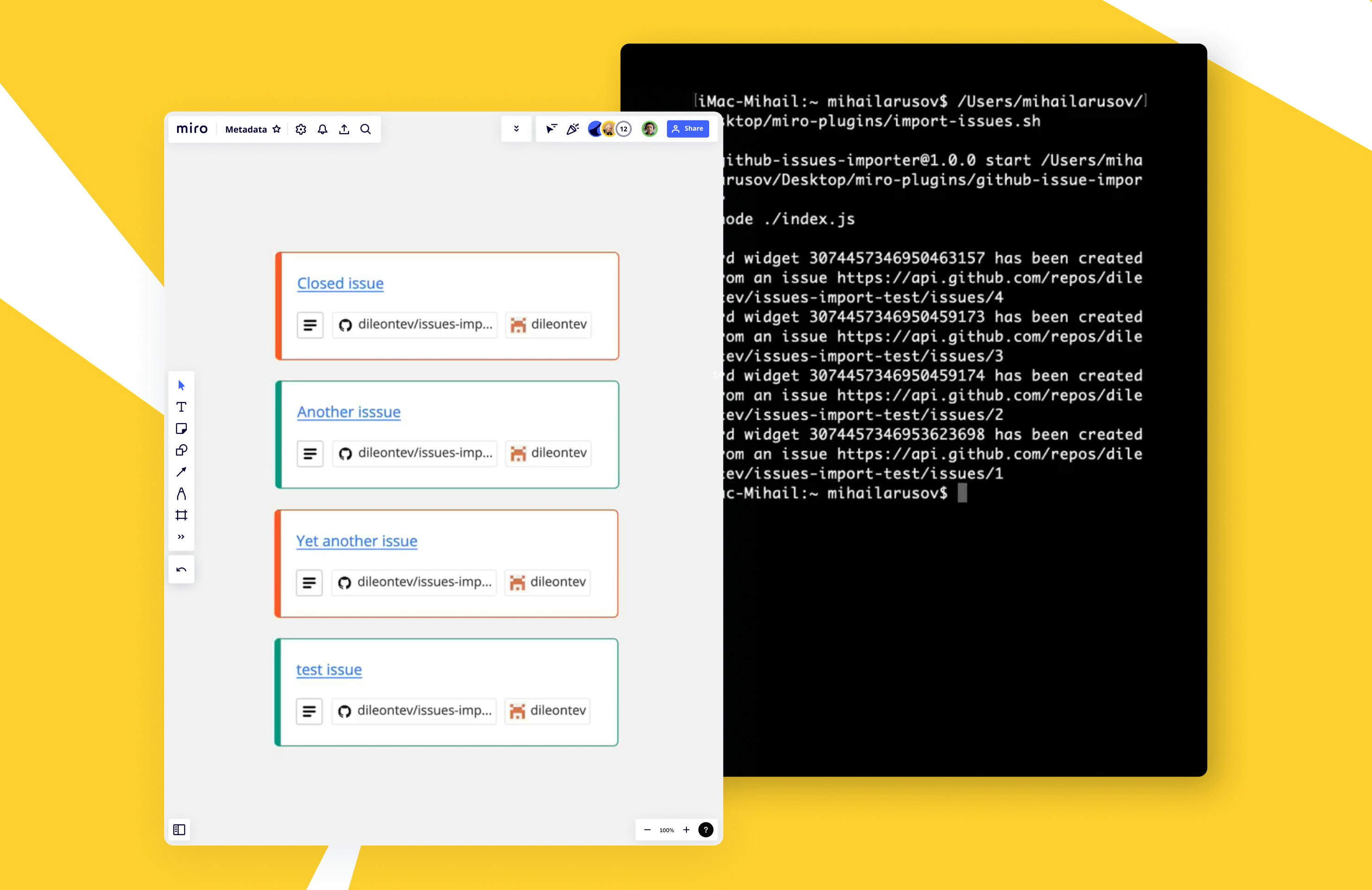The height and width of the screenshot is (890, 1372).
Task: Open description on test issue card
Action: pos(309,712)
